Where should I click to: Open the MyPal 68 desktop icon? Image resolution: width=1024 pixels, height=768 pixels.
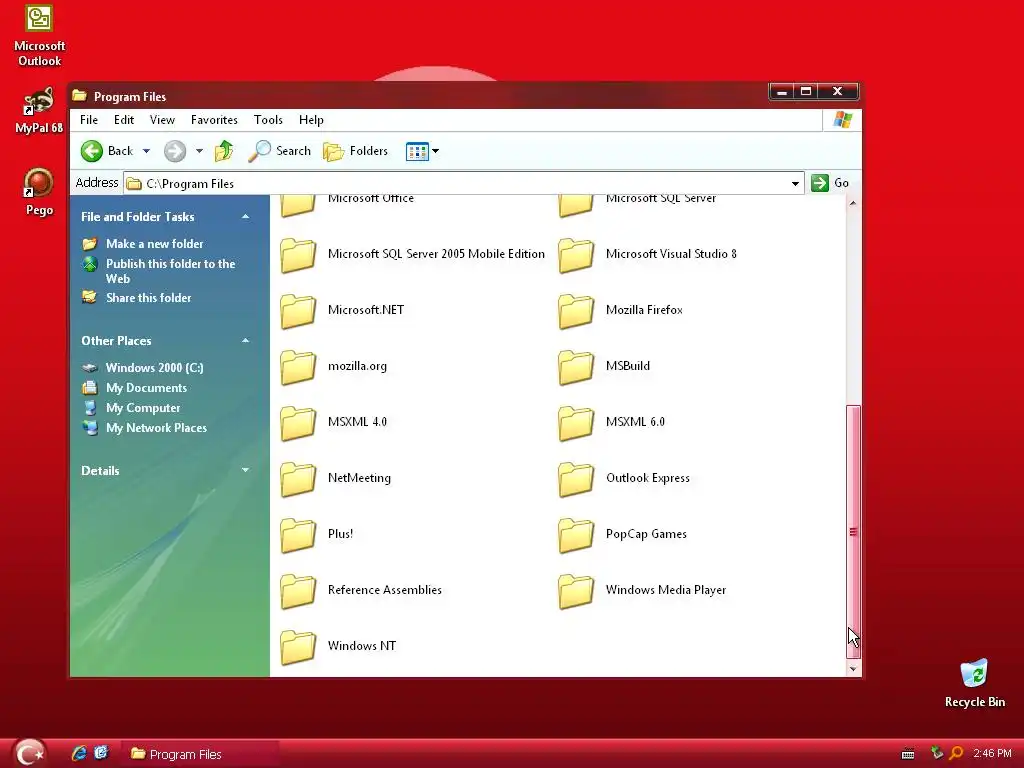(39, 110)
